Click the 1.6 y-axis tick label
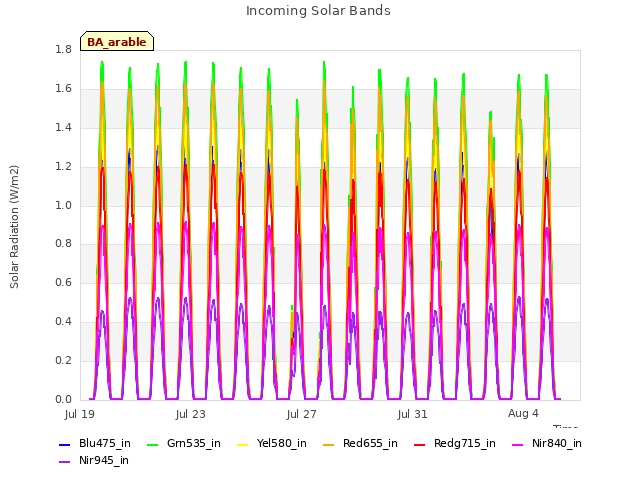Screen dimensions: 640x480 [x=63, y=89]
